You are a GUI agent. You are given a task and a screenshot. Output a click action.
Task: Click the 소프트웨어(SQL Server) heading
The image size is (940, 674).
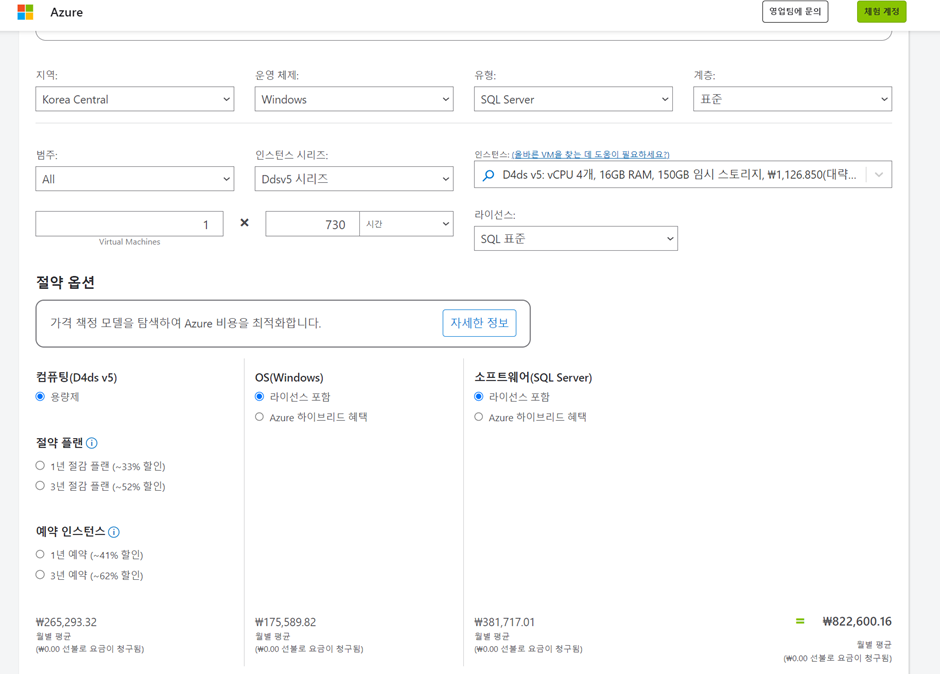pyautogui.click(x=533, y=377)
